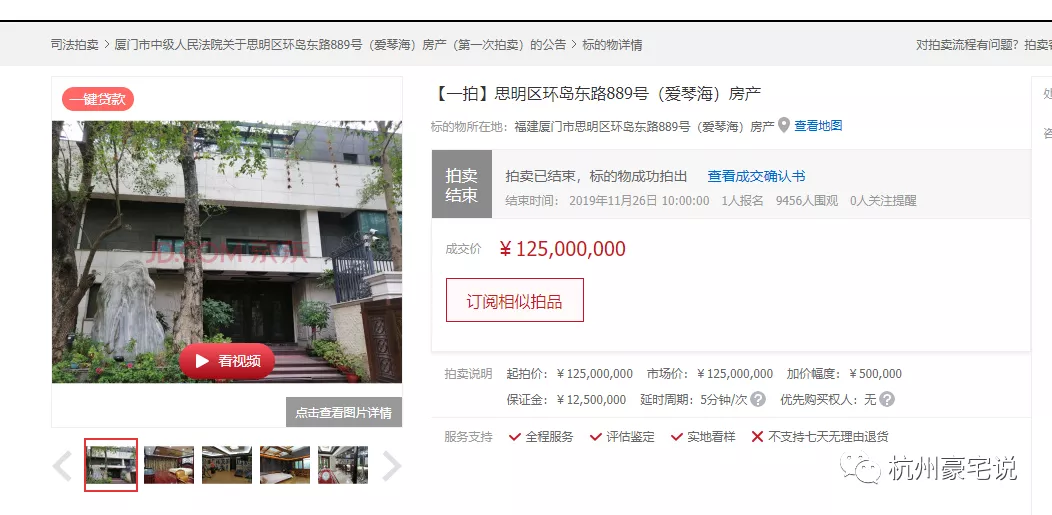This screenshot has width=1052, height=515.
Task: Select the fourth room thumbnail
Action: tap(285, 465)
